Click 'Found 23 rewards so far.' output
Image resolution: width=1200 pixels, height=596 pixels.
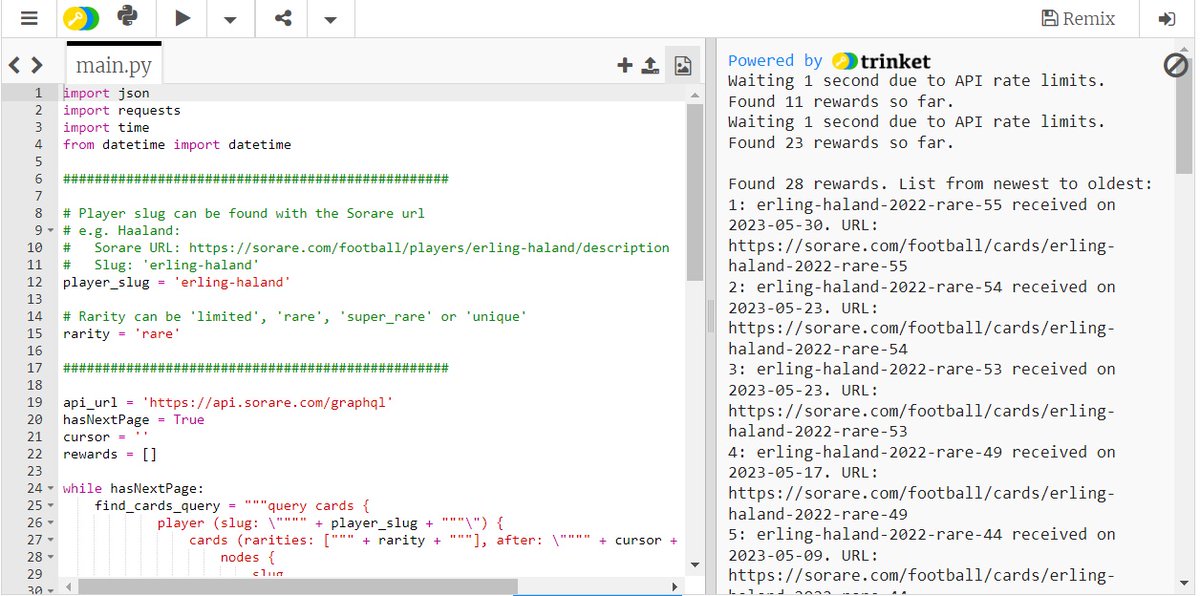click(841, 143)
